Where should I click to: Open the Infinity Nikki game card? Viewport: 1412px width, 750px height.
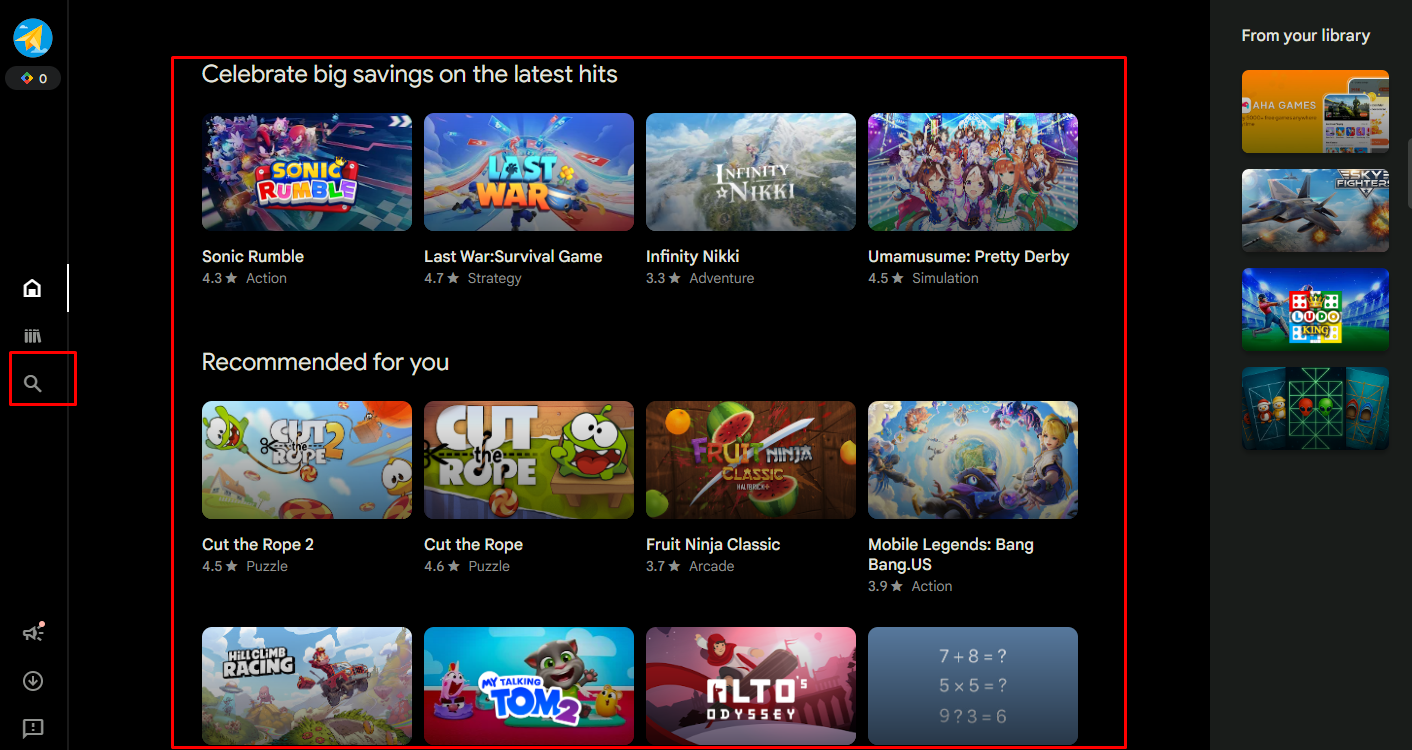[750, 172]
